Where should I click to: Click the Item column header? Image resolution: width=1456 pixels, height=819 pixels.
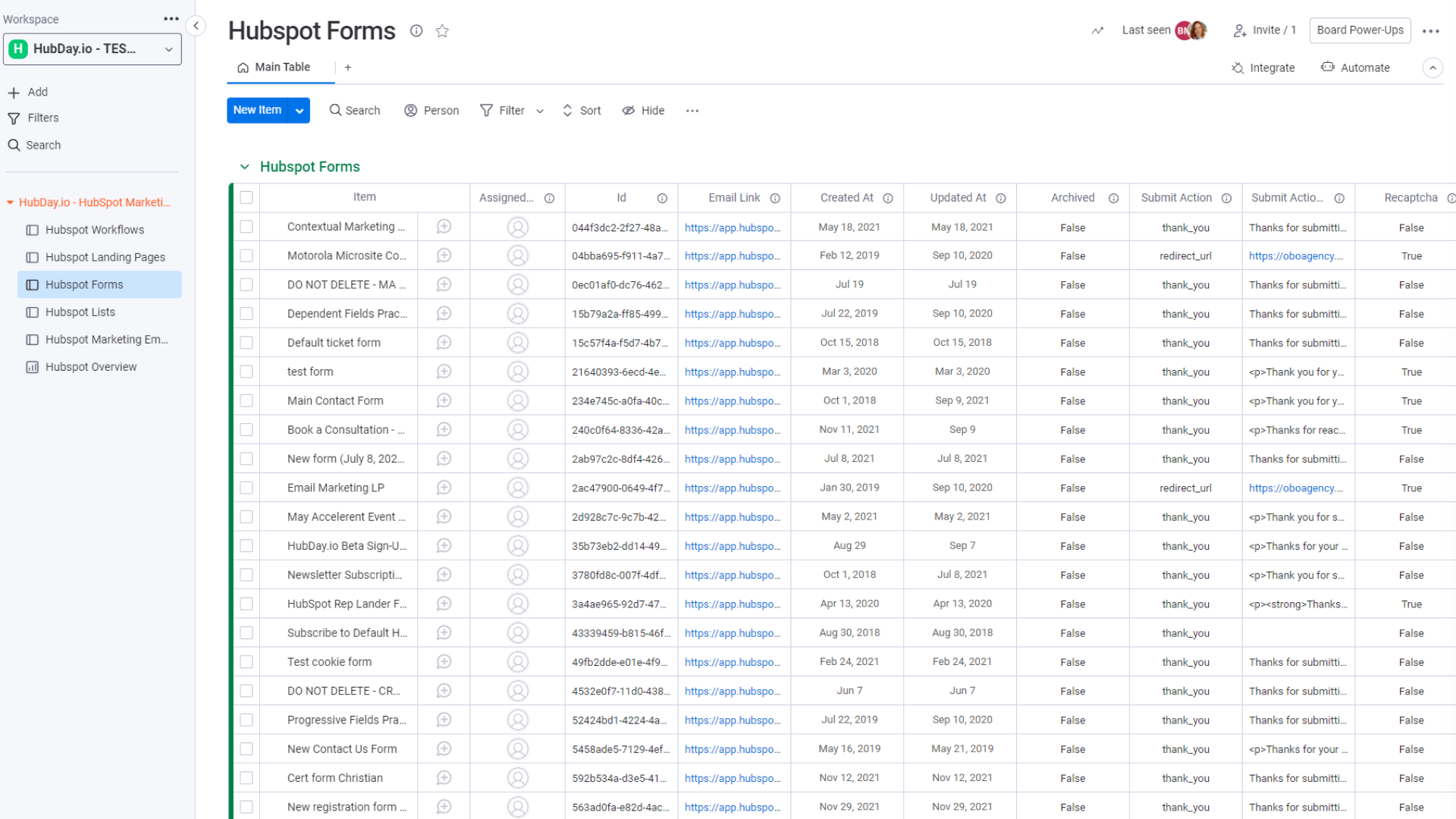[x=364, y=197]
